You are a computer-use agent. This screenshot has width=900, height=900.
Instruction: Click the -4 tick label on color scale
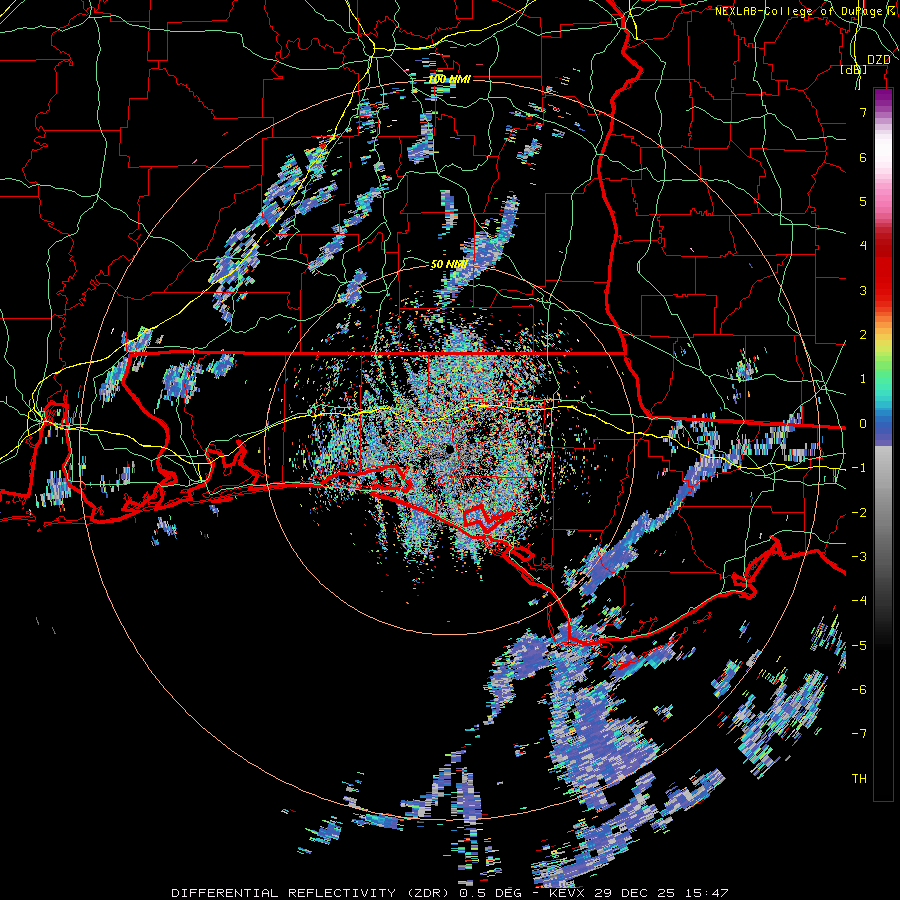coord(859,600)
